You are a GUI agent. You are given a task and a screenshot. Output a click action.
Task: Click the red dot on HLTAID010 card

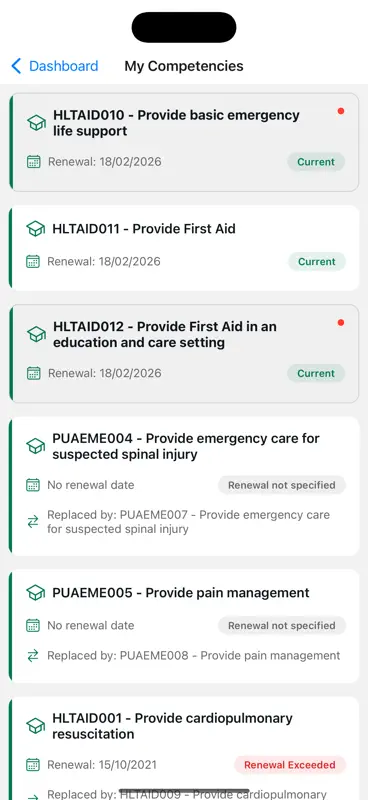(341, 111)
